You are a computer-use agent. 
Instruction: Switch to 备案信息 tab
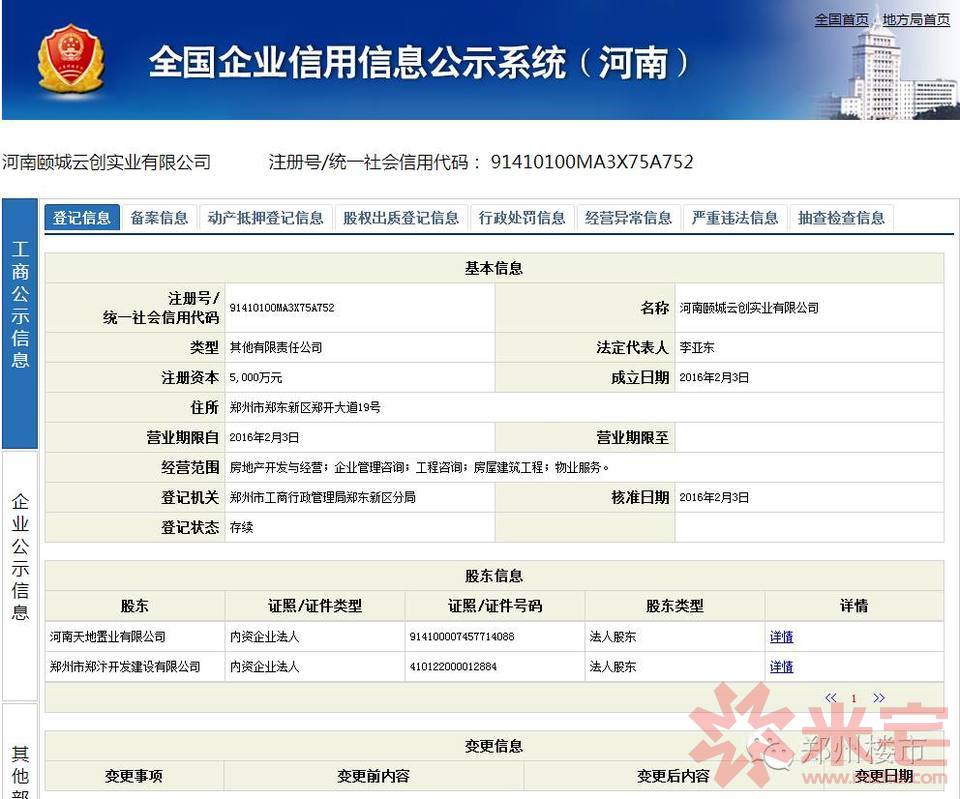click(159, 218)
